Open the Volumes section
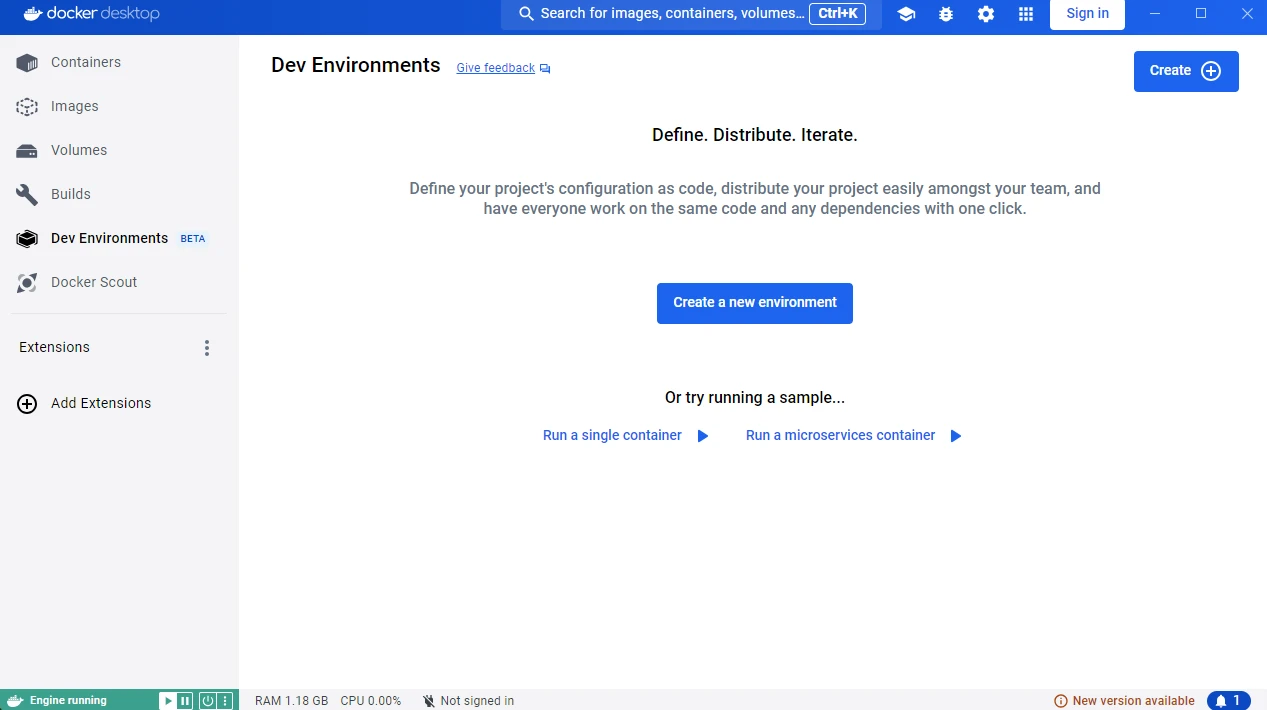 [78, 150]
